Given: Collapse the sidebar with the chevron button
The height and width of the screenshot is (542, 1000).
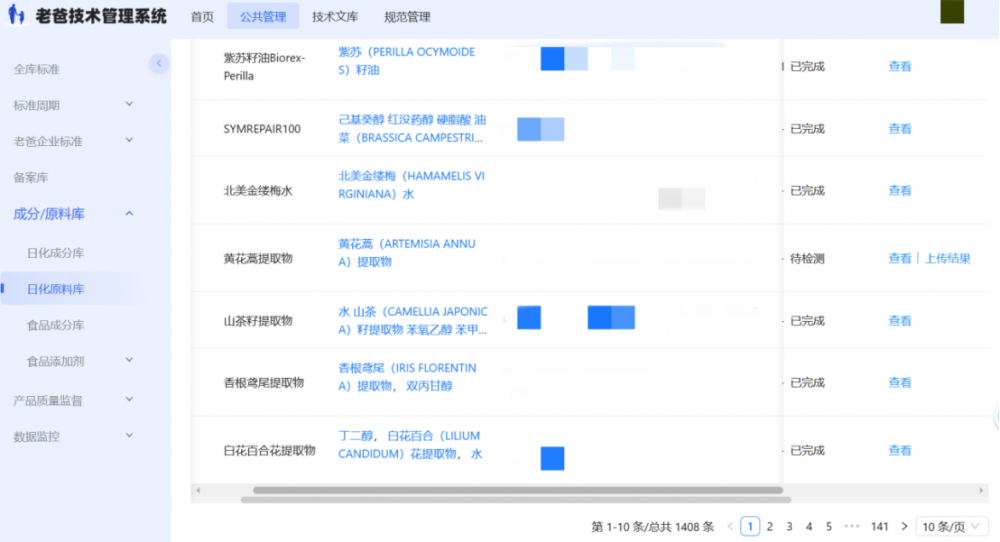Looking at the screenshot, I should click(x=159, y=64).
